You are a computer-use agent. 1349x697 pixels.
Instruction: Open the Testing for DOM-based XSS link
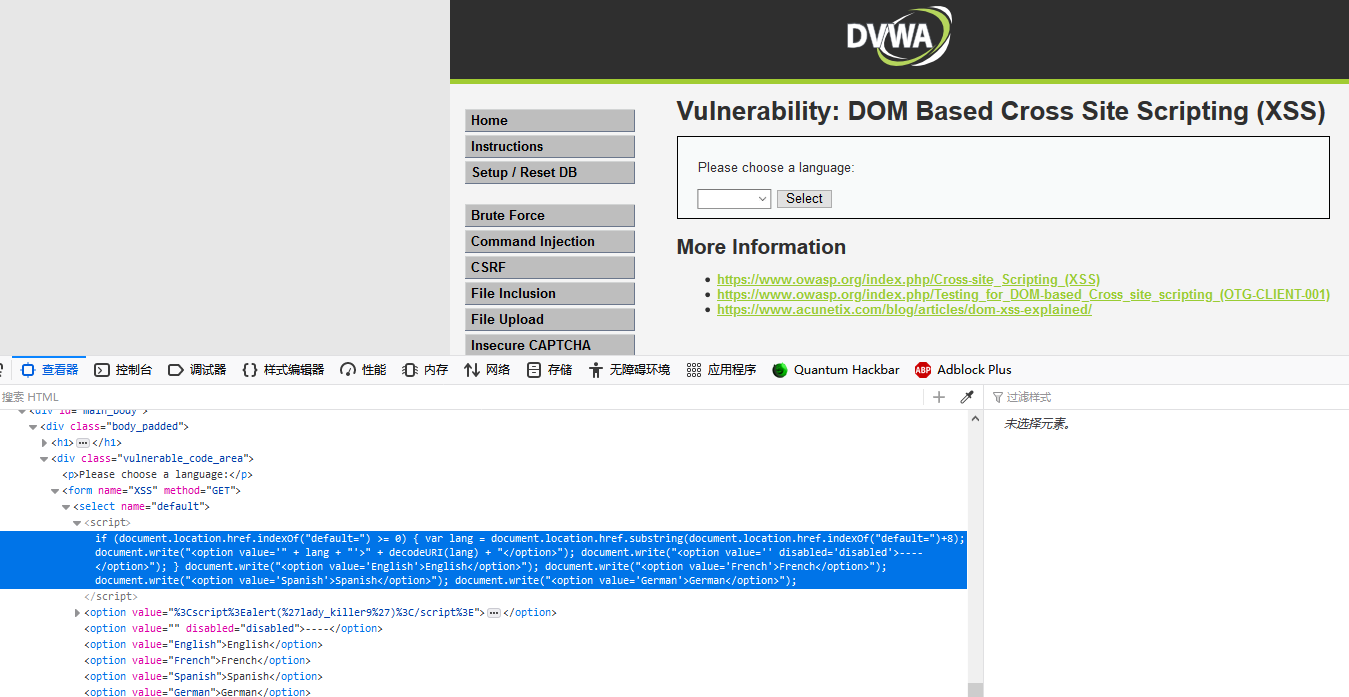[1023, 295]
